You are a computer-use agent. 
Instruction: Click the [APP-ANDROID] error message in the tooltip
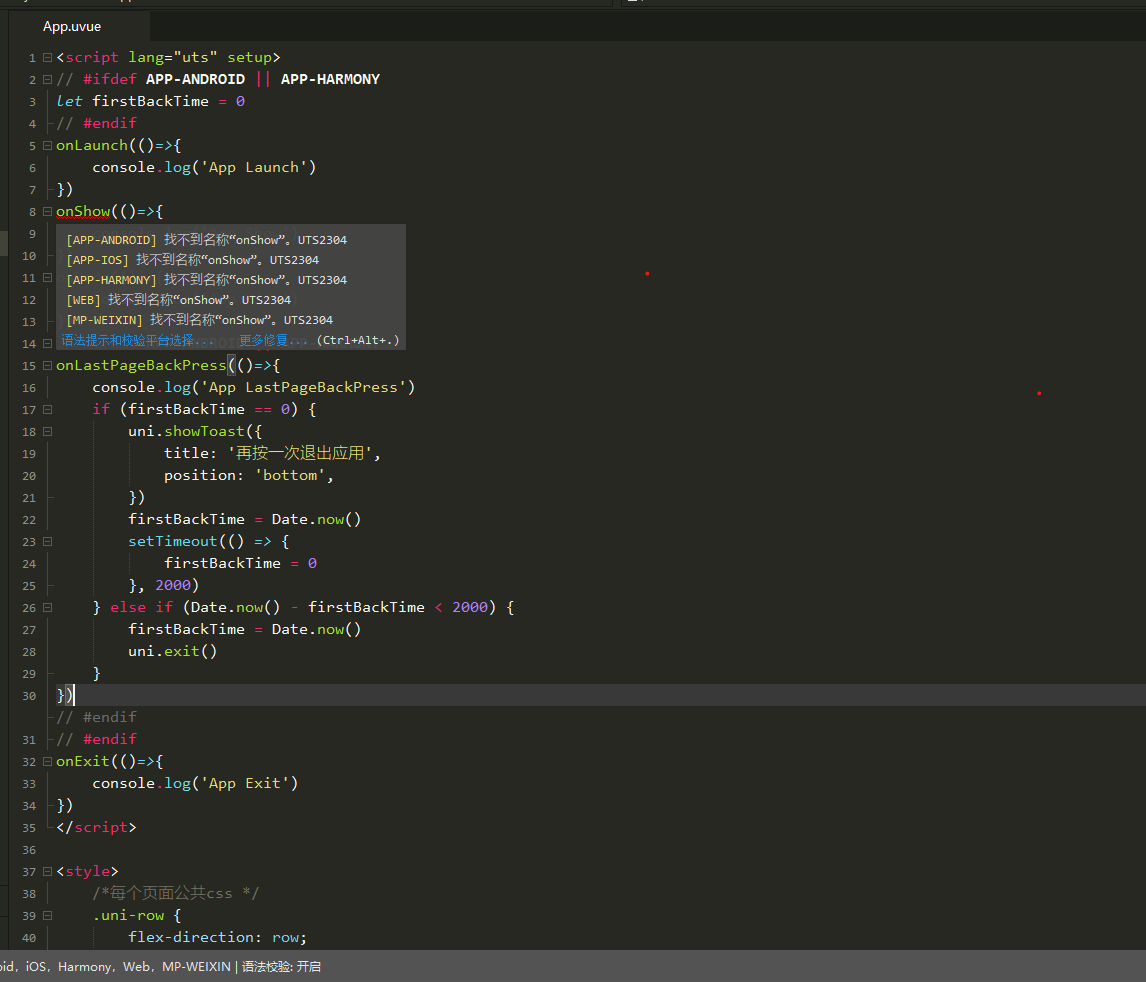click(x=207, y=240)
